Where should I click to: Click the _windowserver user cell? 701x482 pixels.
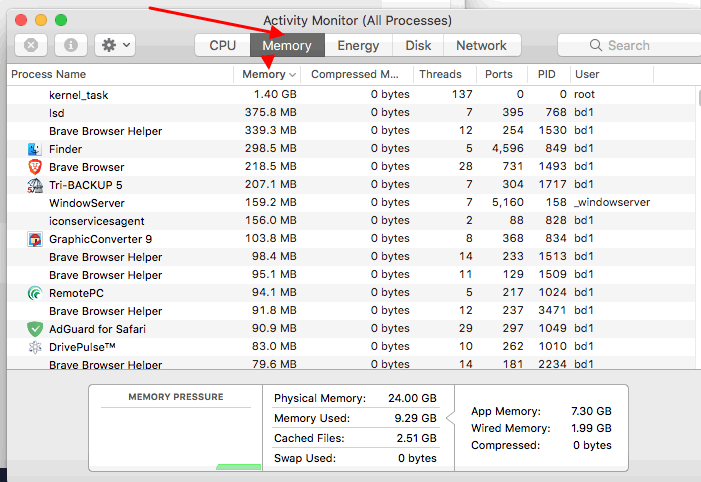pyautogui.click(x=612, y=202)
